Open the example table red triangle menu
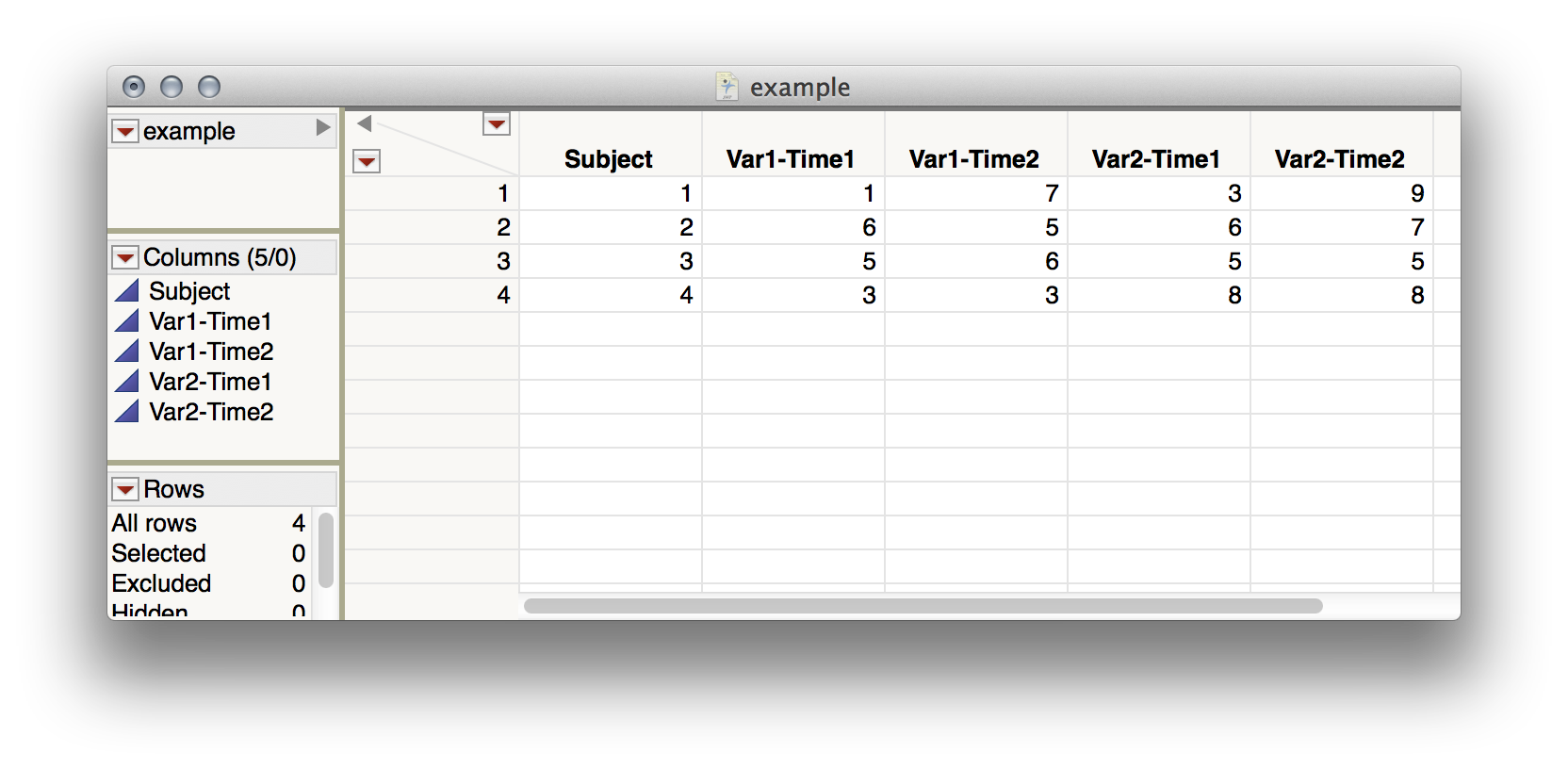 (125, 131)
